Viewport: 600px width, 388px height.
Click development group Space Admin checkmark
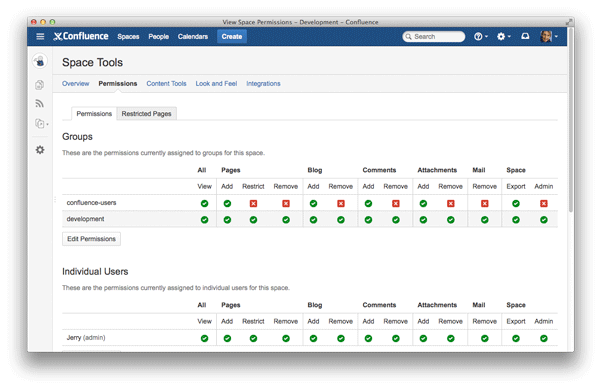(544, 220)
